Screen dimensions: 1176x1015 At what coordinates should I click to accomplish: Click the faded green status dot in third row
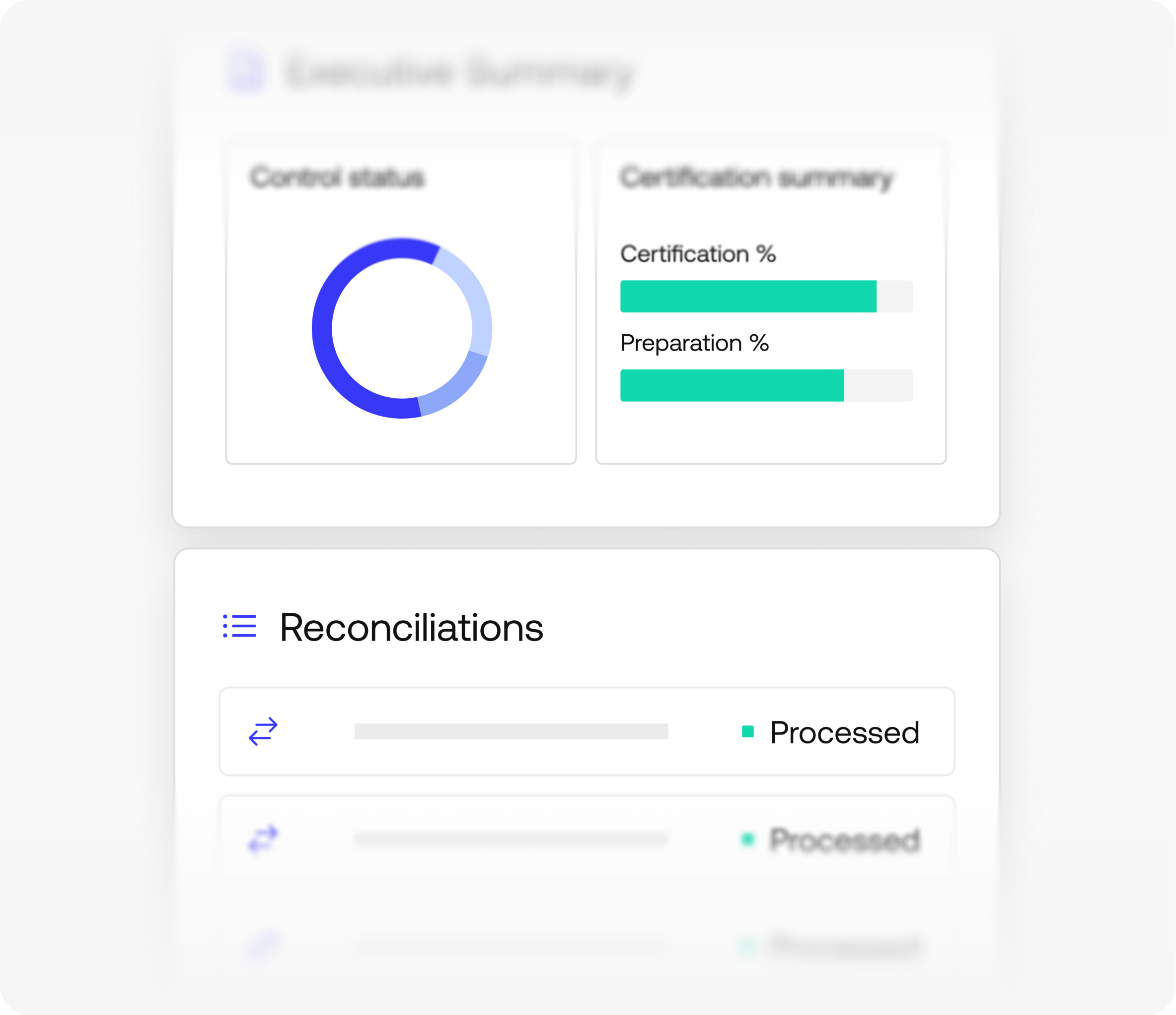pyautogui.click(x=747, y=944)
